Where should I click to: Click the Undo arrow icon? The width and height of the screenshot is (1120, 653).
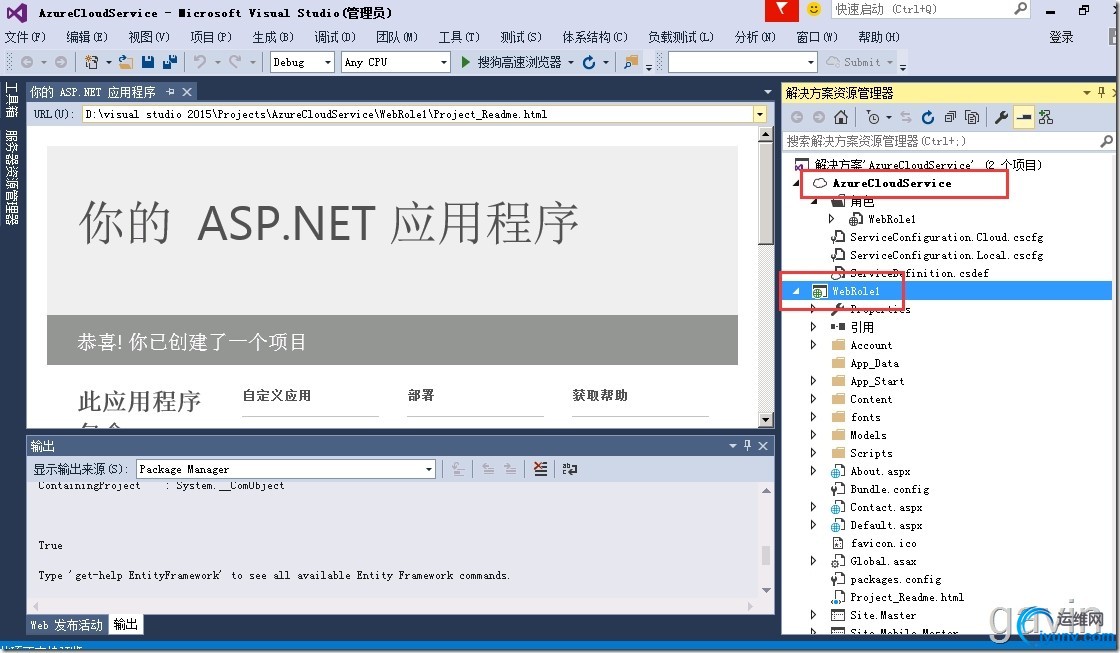click(200, 62)
